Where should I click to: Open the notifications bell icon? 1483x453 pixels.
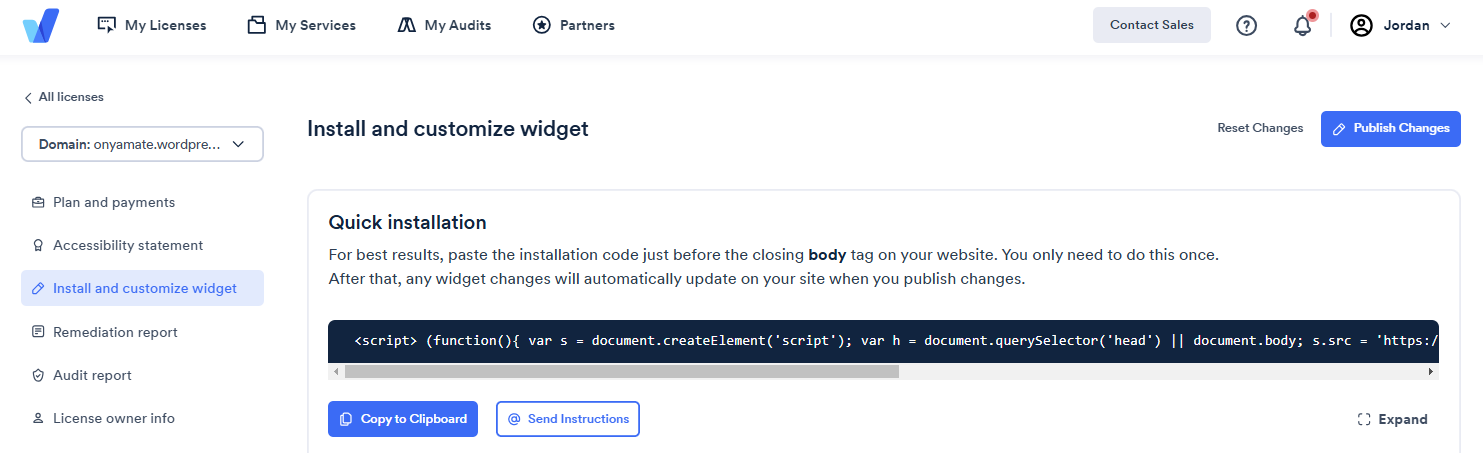[x=1302, y=26]
